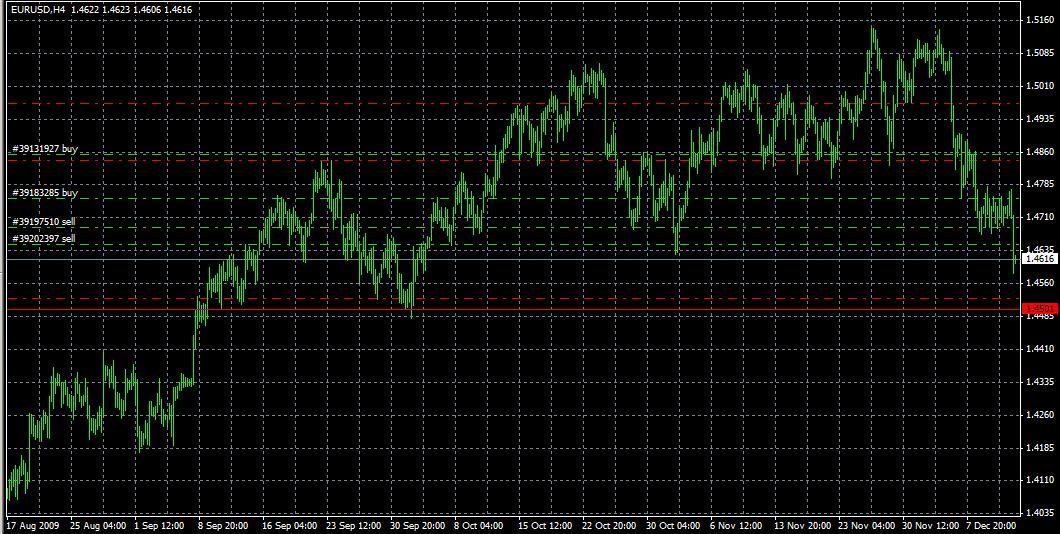Screen dimensions: 1060x534
Task: Click the 1.4560 price scale label
Action: click(1038, 284)
